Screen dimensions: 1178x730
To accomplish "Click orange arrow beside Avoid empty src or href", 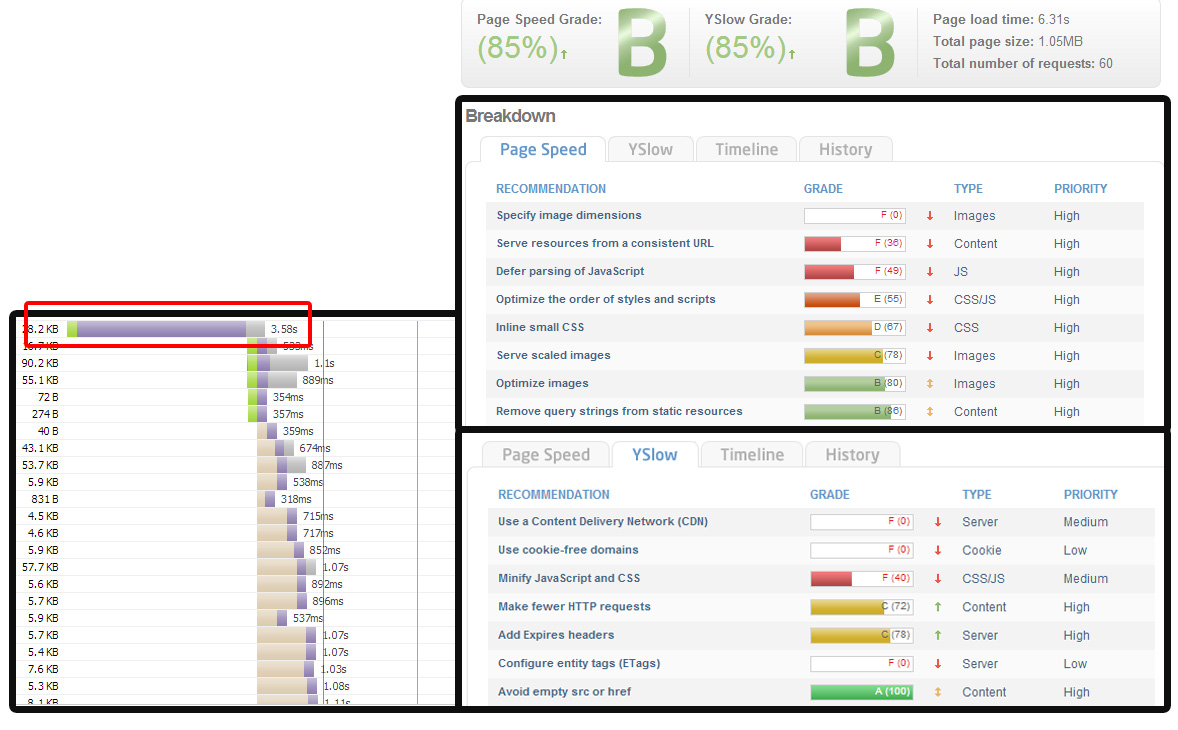I will (x=938, y=692).
